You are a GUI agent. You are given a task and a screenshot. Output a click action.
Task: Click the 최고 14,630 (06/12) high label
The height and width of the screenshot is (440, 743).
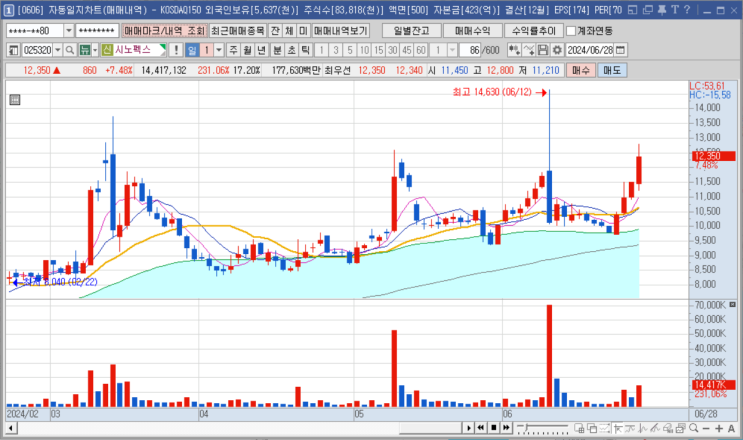[x=492, y=92]
